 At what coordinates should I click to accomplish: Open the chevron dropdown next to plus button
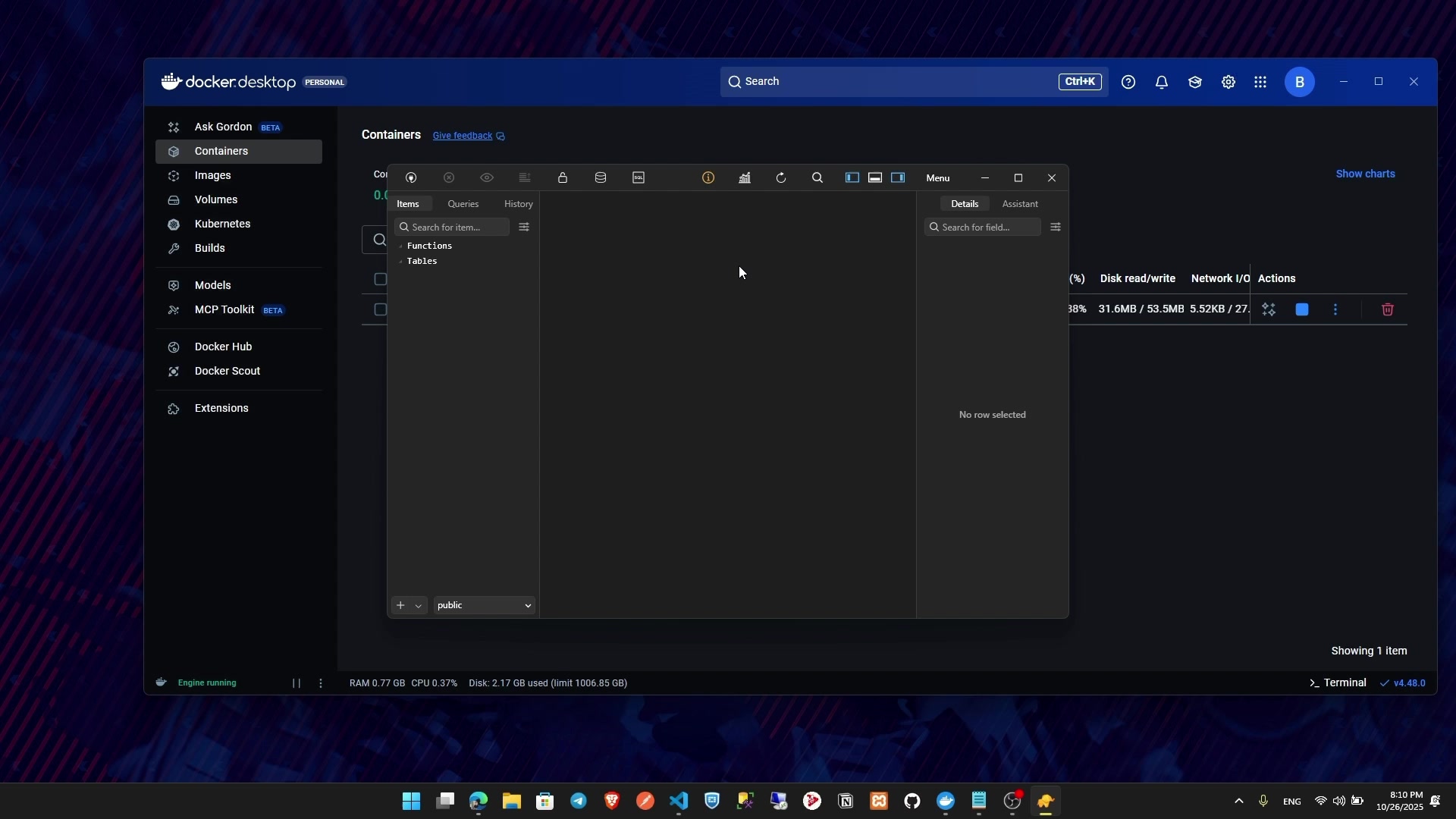tap(418, 606)
